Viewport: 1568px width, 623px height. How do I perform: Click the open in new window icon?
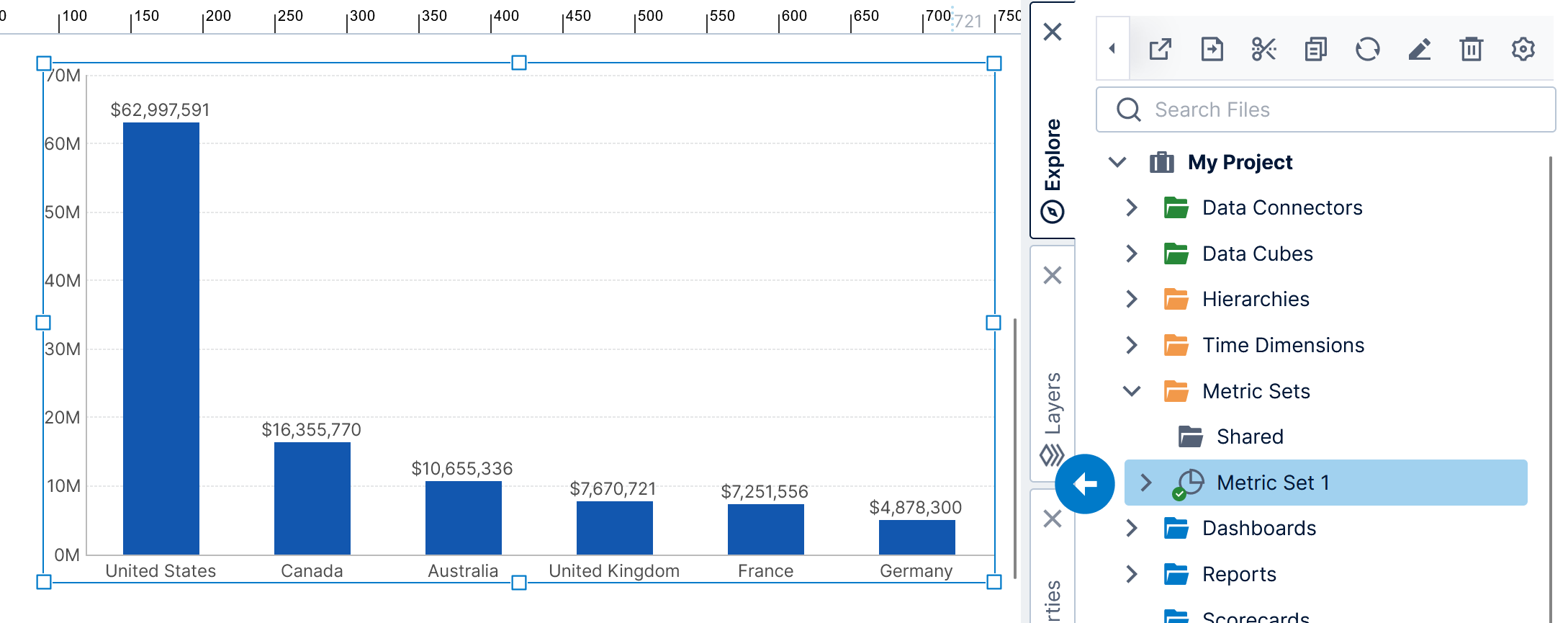click(1160, 50)
